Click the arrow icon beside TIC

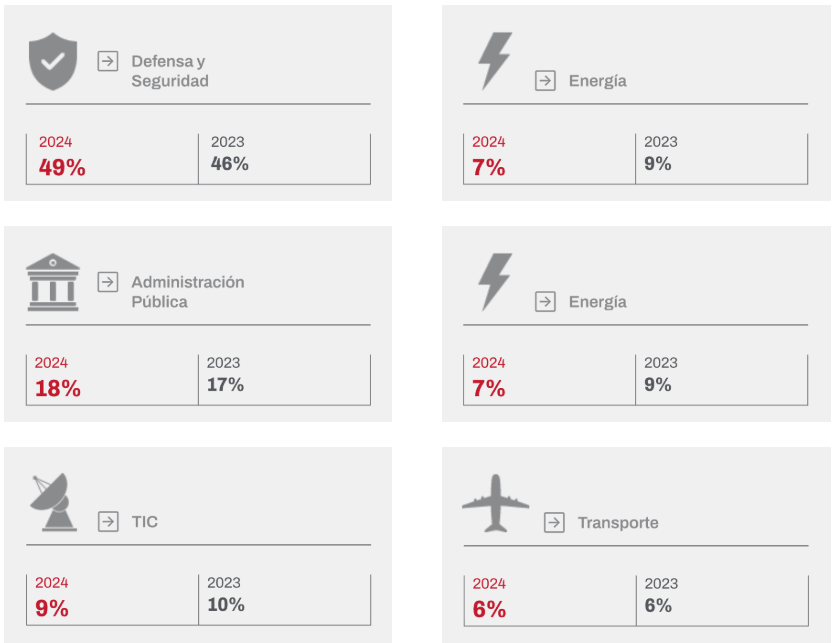click(108, 521)
